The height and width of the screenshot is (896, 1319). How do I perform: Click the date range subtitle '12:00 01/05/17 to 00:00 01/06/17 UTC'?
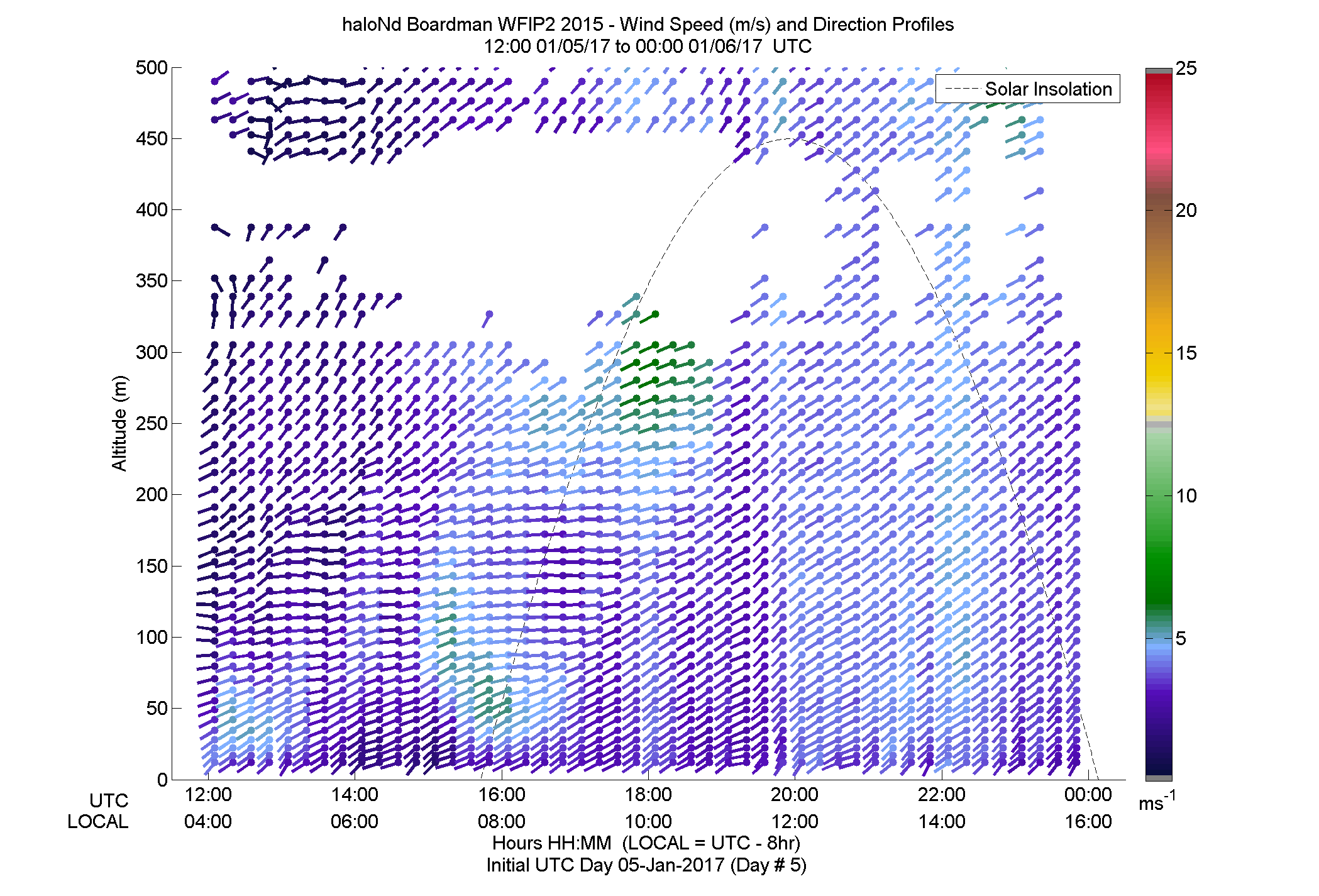(648, 47)
